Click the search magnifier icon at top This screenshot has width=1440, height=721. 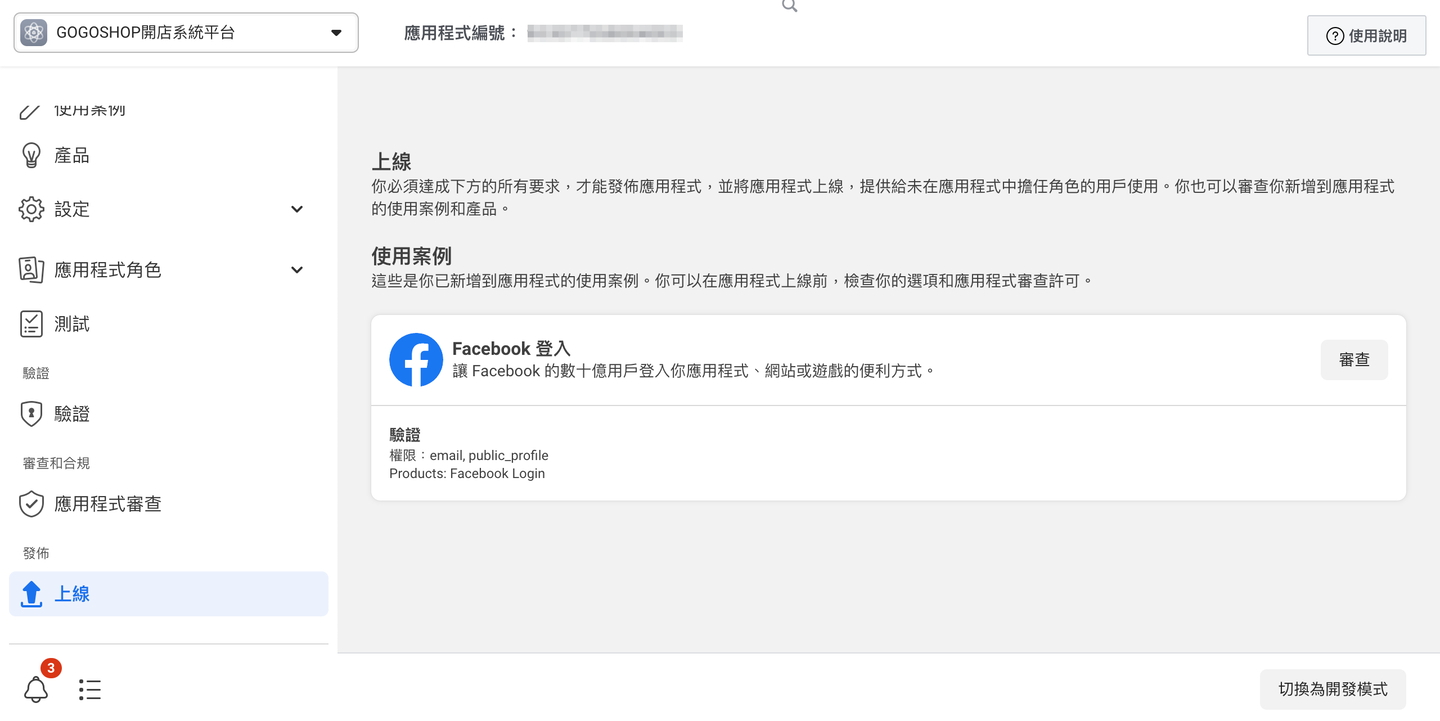pos(790,6)
